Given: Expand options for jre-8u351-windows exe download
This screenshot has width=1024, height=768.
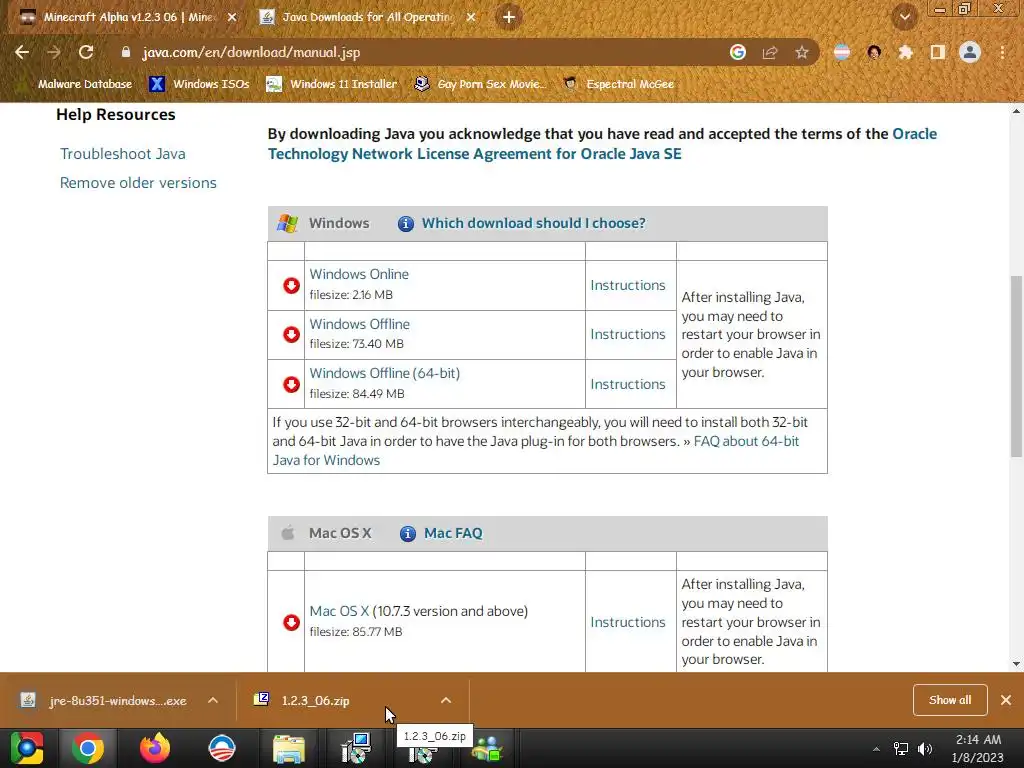Looking at the screenshot, I should (213, 700).
